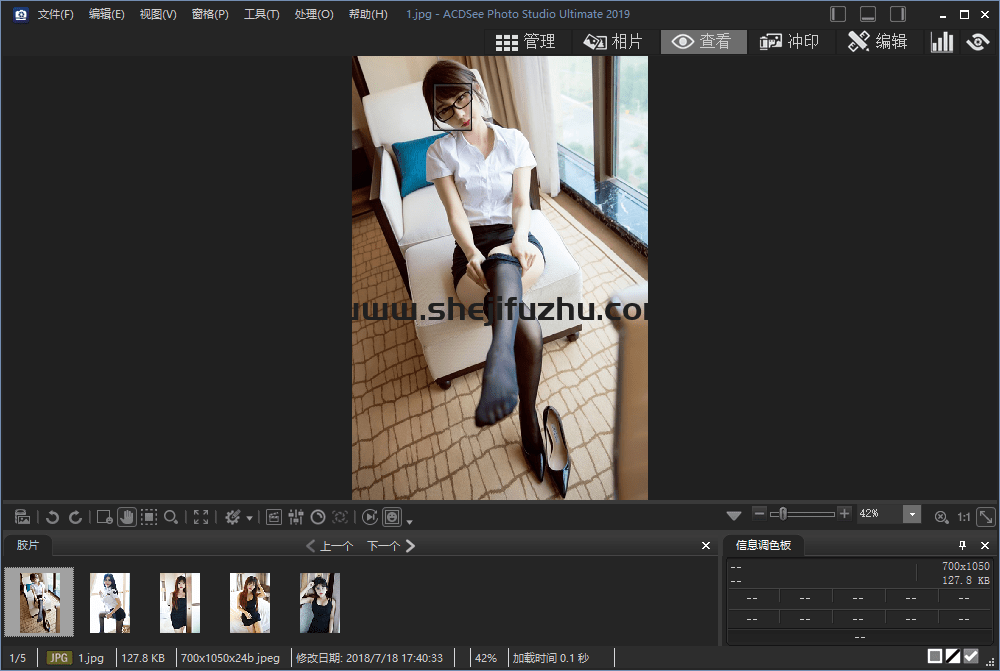The image size is (1000, 671).
Task: Expand the toolbar overflow arrow beside face icon
Action: tap(409, 522)
